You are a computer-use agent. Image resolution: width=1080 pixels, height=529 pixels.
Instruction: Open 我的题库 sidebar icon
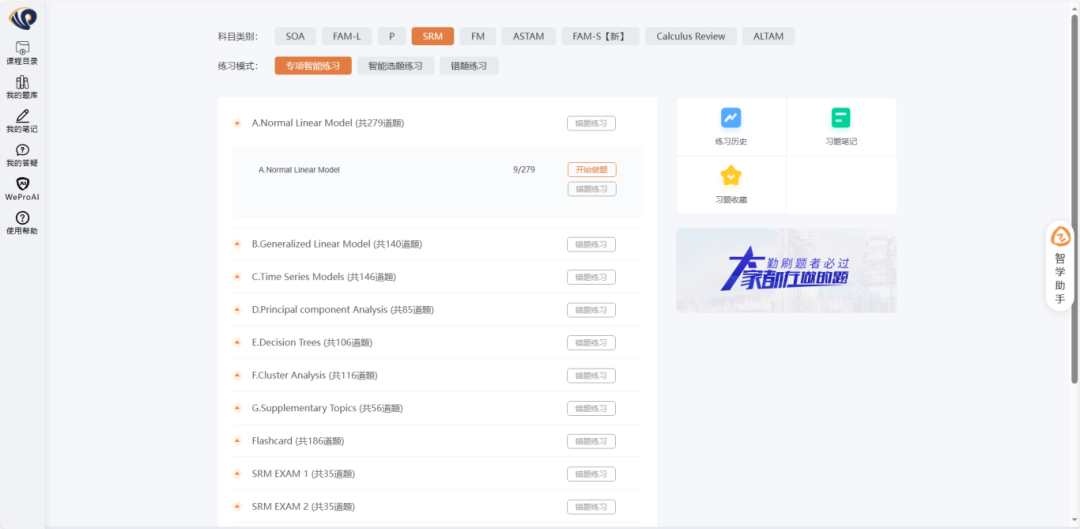pyautogui.click(x=22, y=87)
